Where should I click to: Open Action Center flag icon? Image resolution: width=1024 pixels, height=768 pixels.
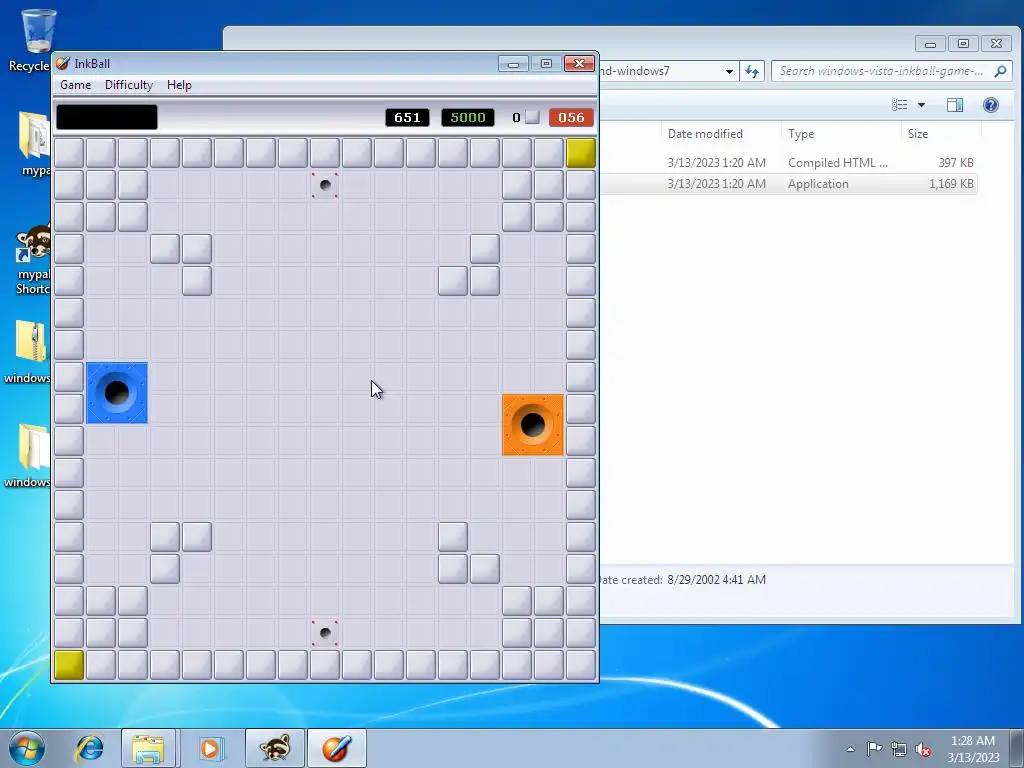pyautogui.click(x=874, y=749)
